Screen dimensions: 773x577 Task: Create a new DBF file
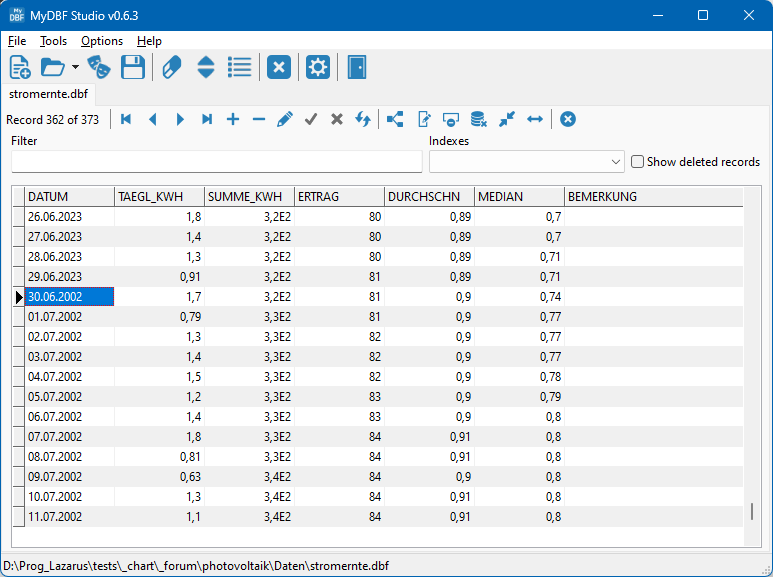20,67
